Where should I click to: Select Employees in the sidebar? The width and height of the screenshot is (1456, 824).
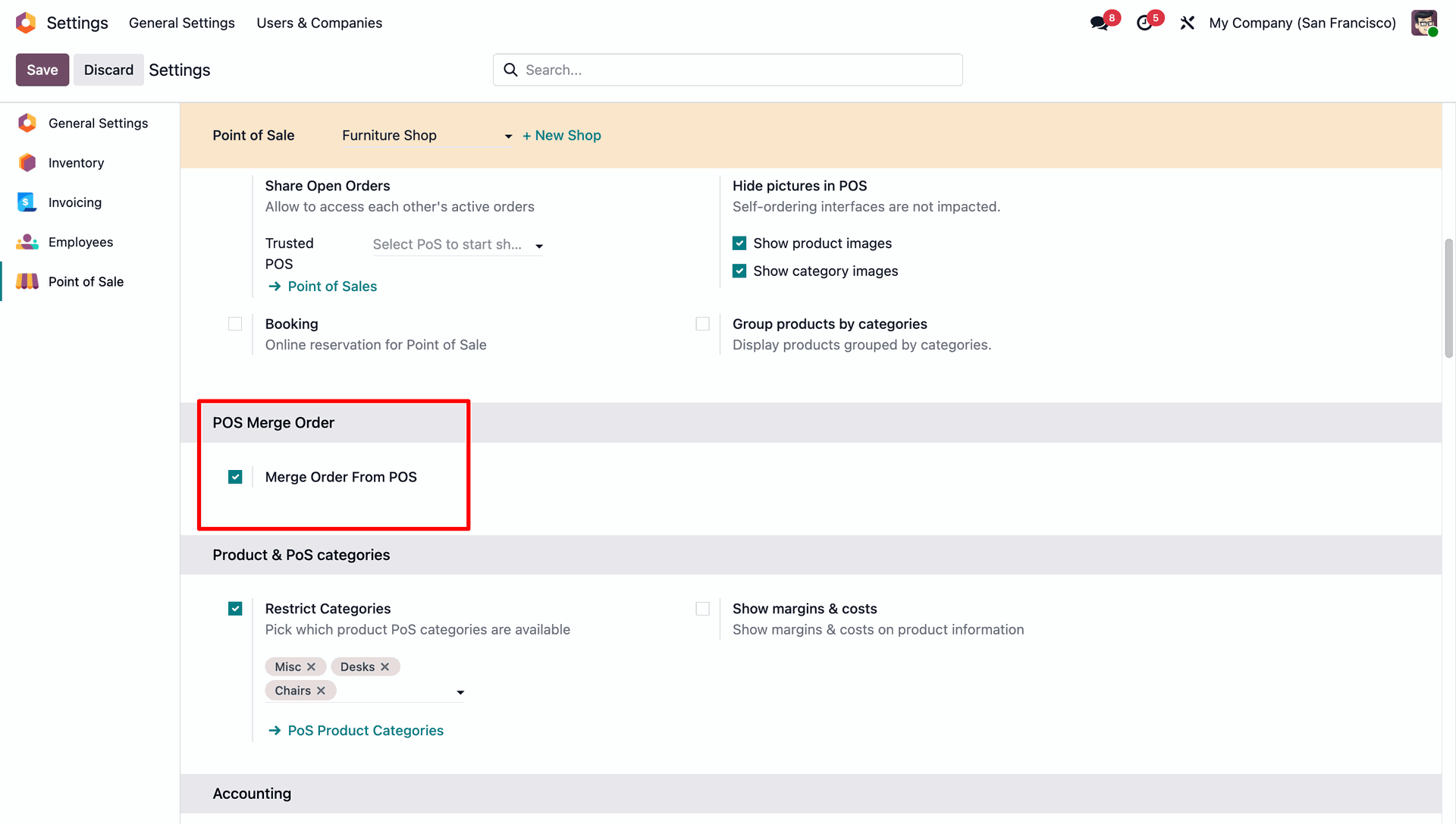point(80,242)
